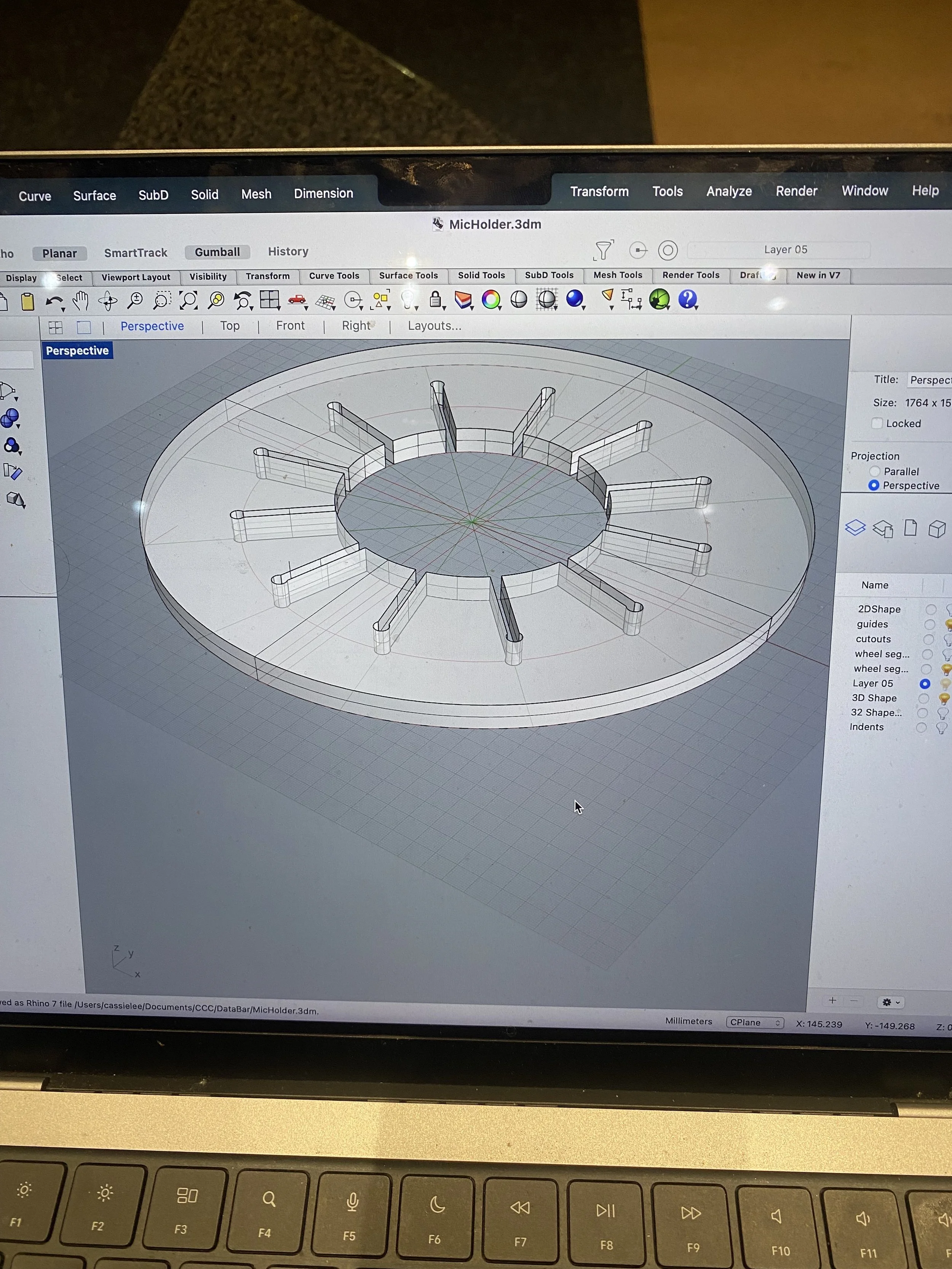The width and height of the screenshot is (952, 1269).
Task: Open the Layers panel stack icon
Action: pos(855,527)
